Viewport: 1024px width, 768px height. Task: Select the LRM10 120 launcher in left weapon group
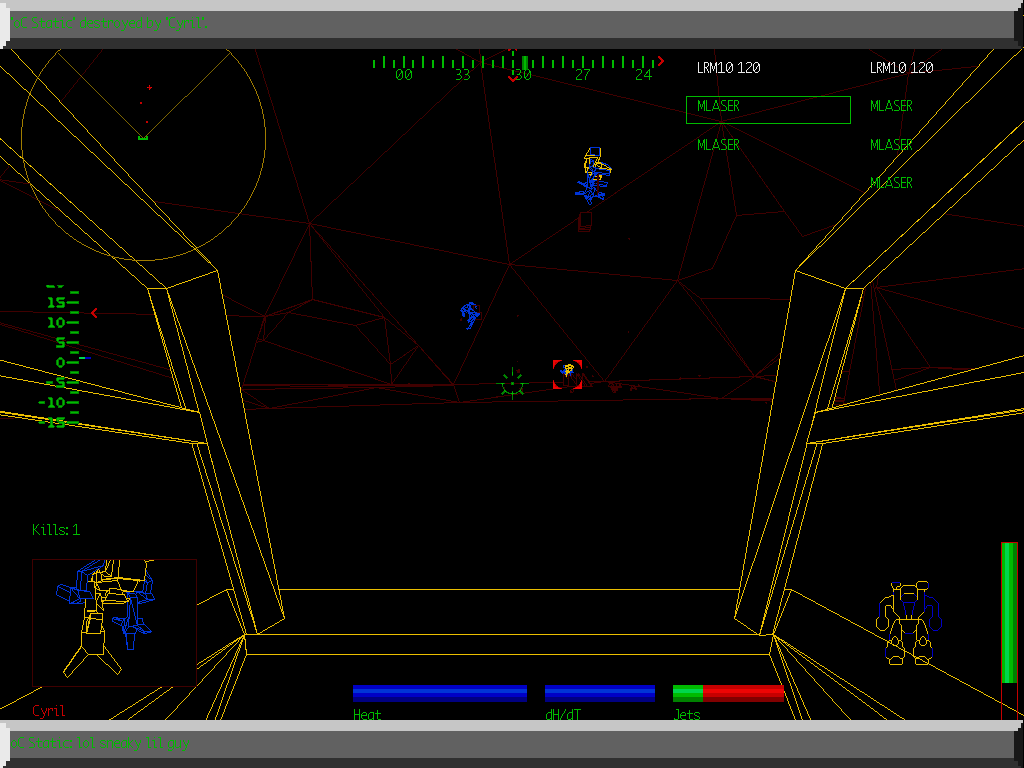pyautogui.click(x=729, y=68)
